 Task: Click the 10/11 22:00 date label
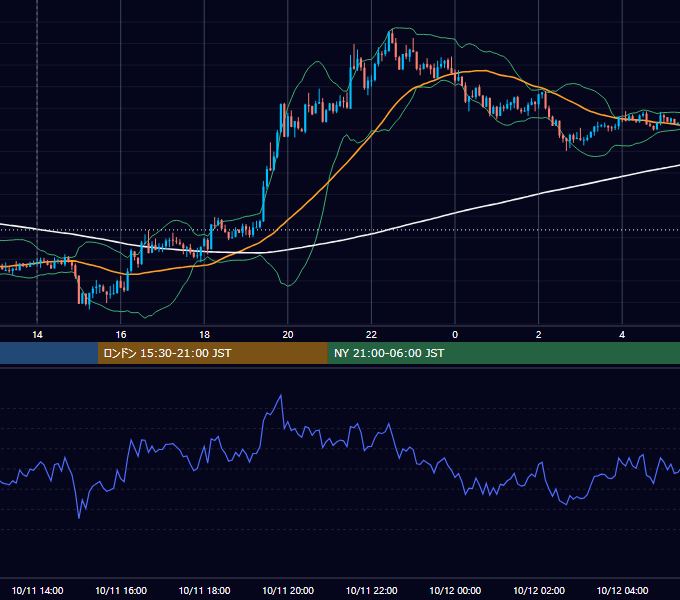point(371,590)
